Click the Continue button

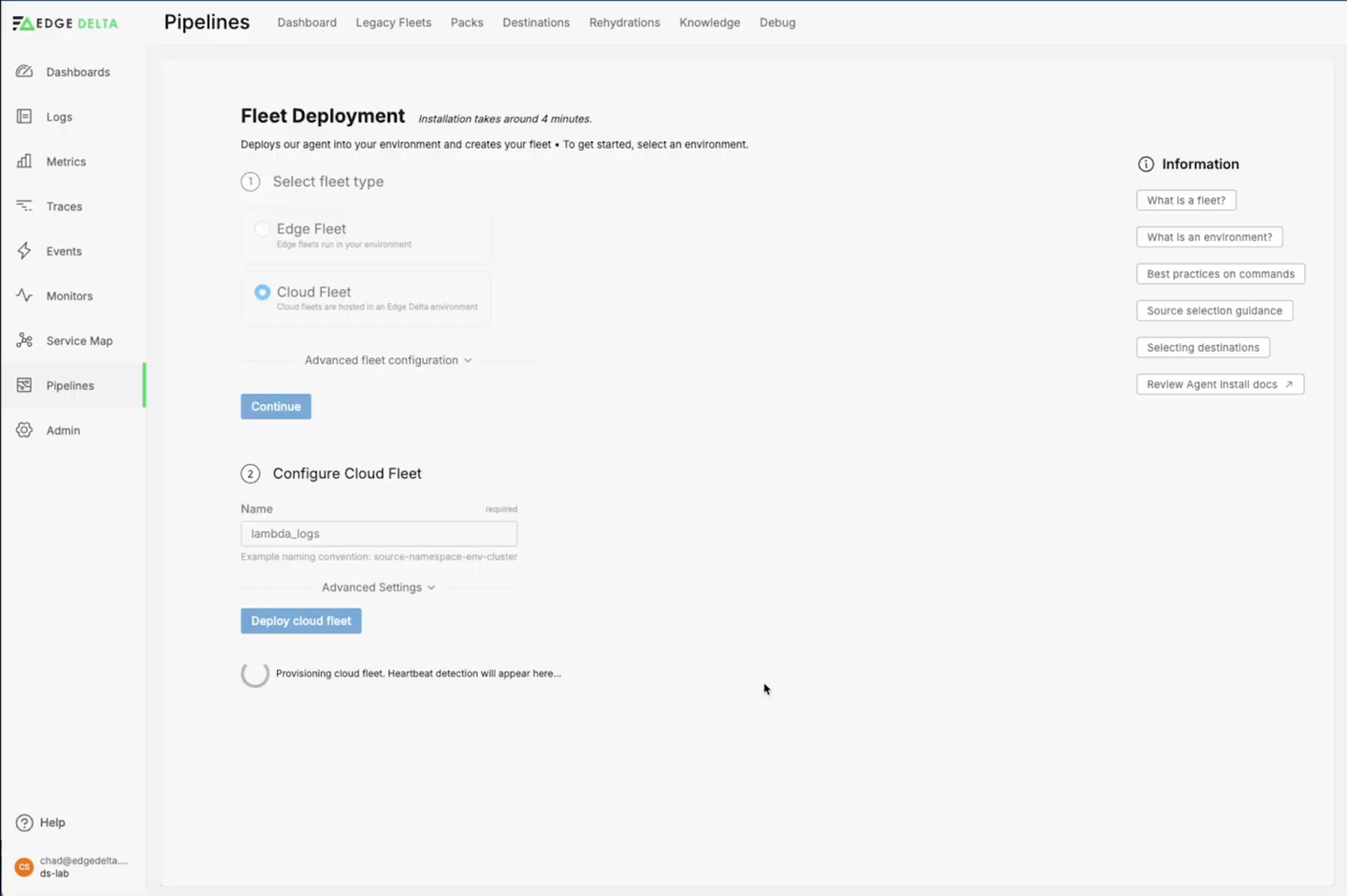[276, 406]
